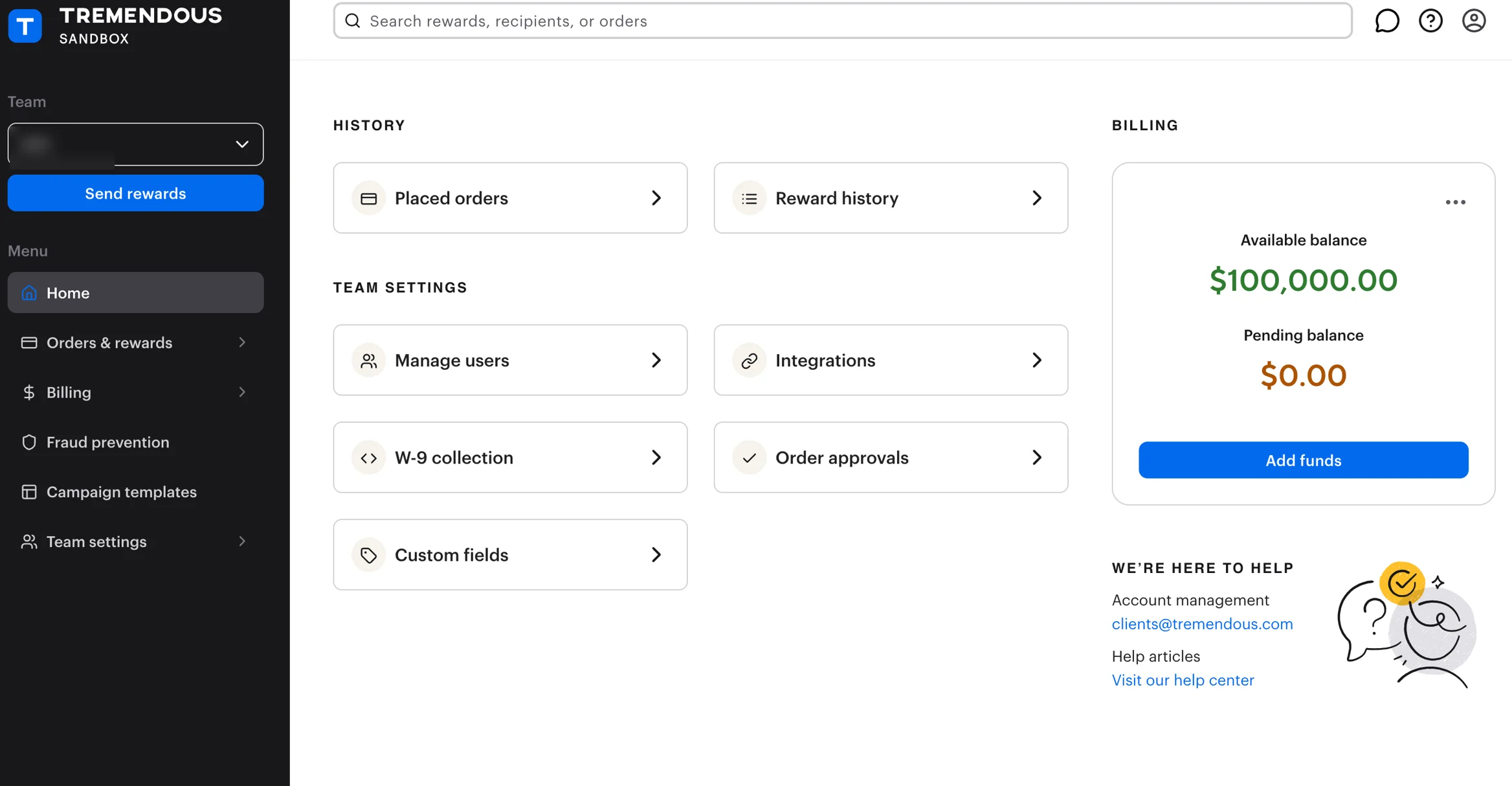Viewport: 1512px width, 786px height.
Task: Click the Tremendous T logo icon
Action: tap(25, 25)
